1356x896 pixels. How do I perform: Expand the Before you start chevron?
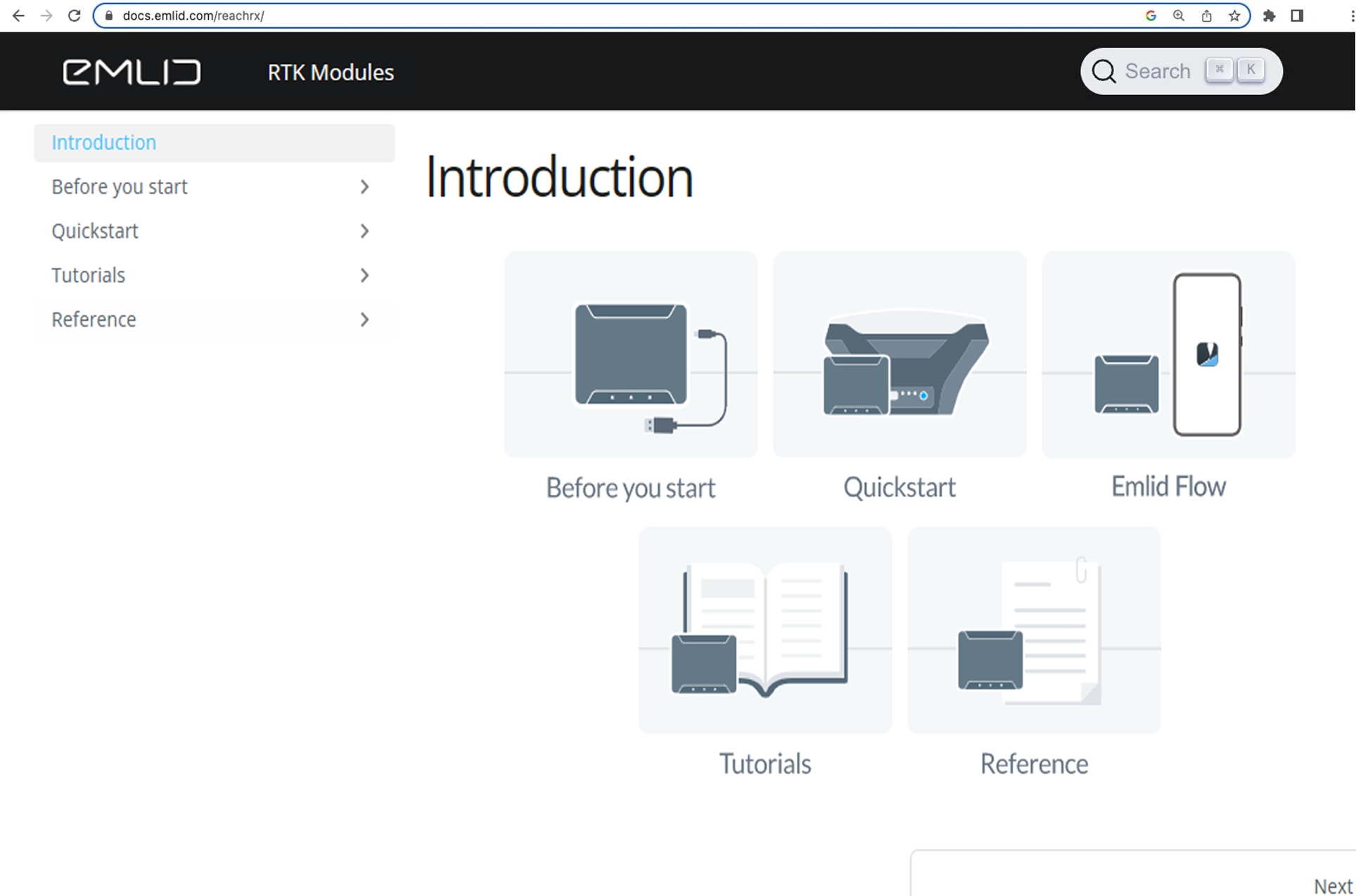[364, 187]
